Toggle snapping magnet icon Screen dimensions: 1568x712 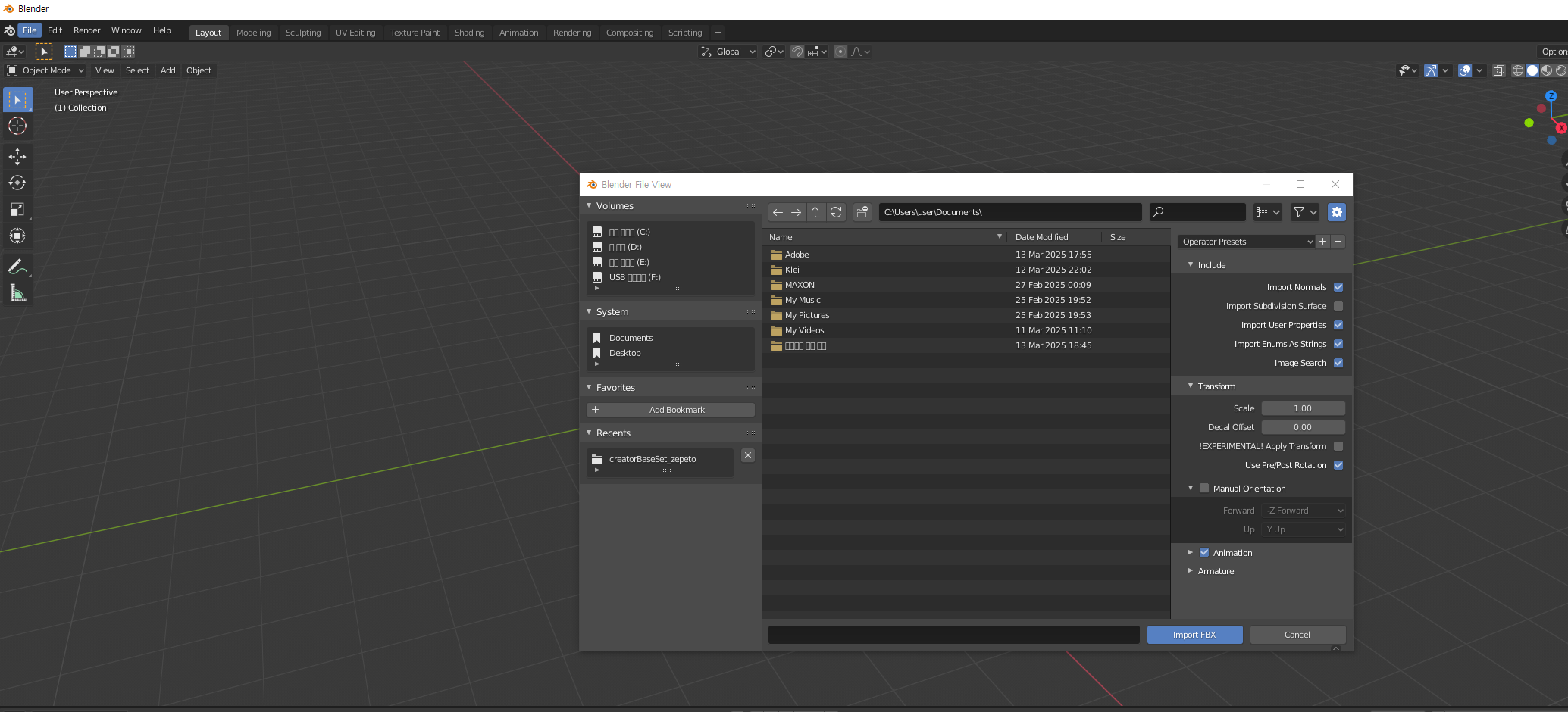pos(797,52)
